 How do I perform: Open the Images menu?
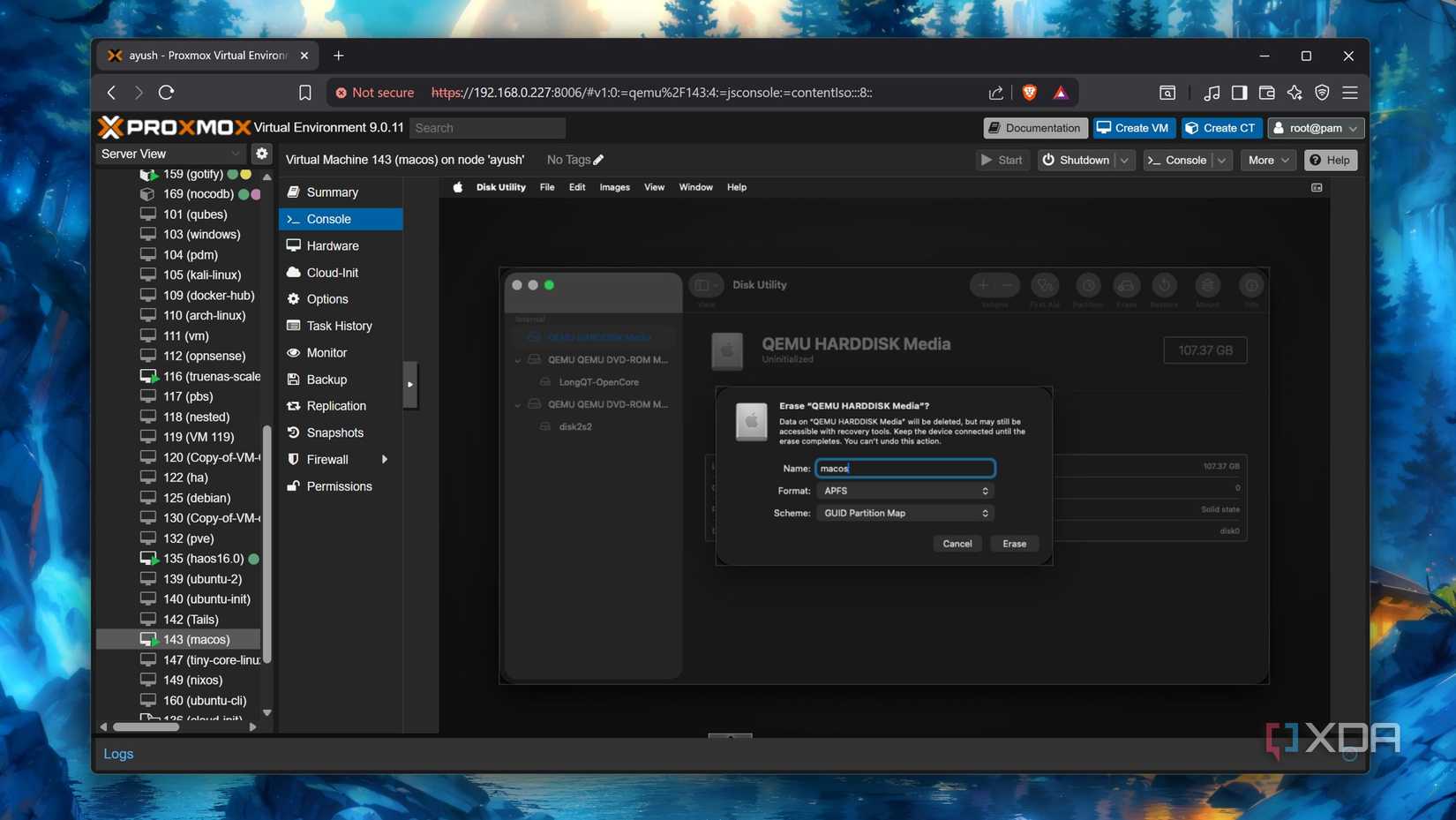615,187
